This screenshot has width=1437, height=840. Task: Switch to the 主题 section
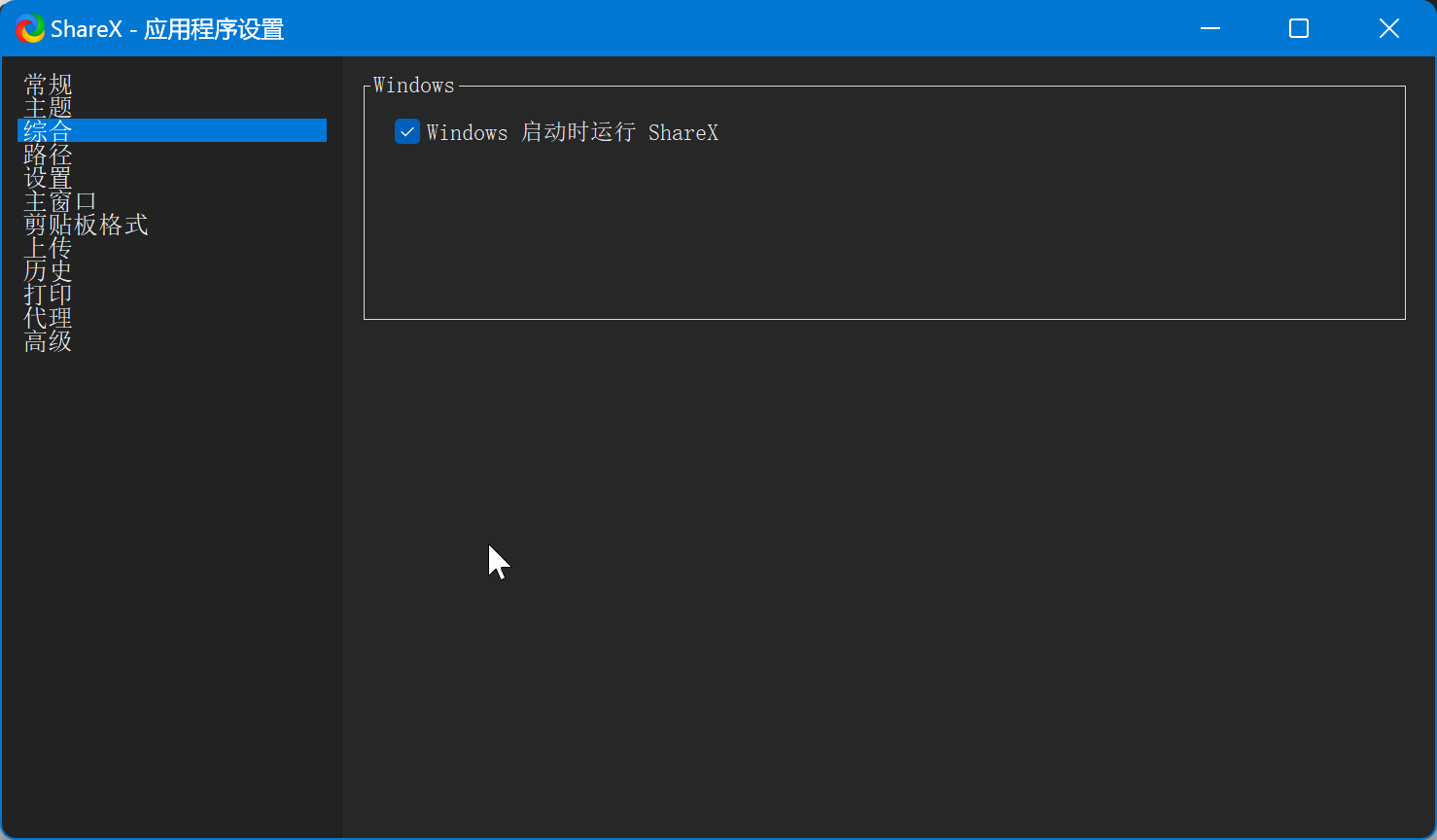click(x=48, y=108)
